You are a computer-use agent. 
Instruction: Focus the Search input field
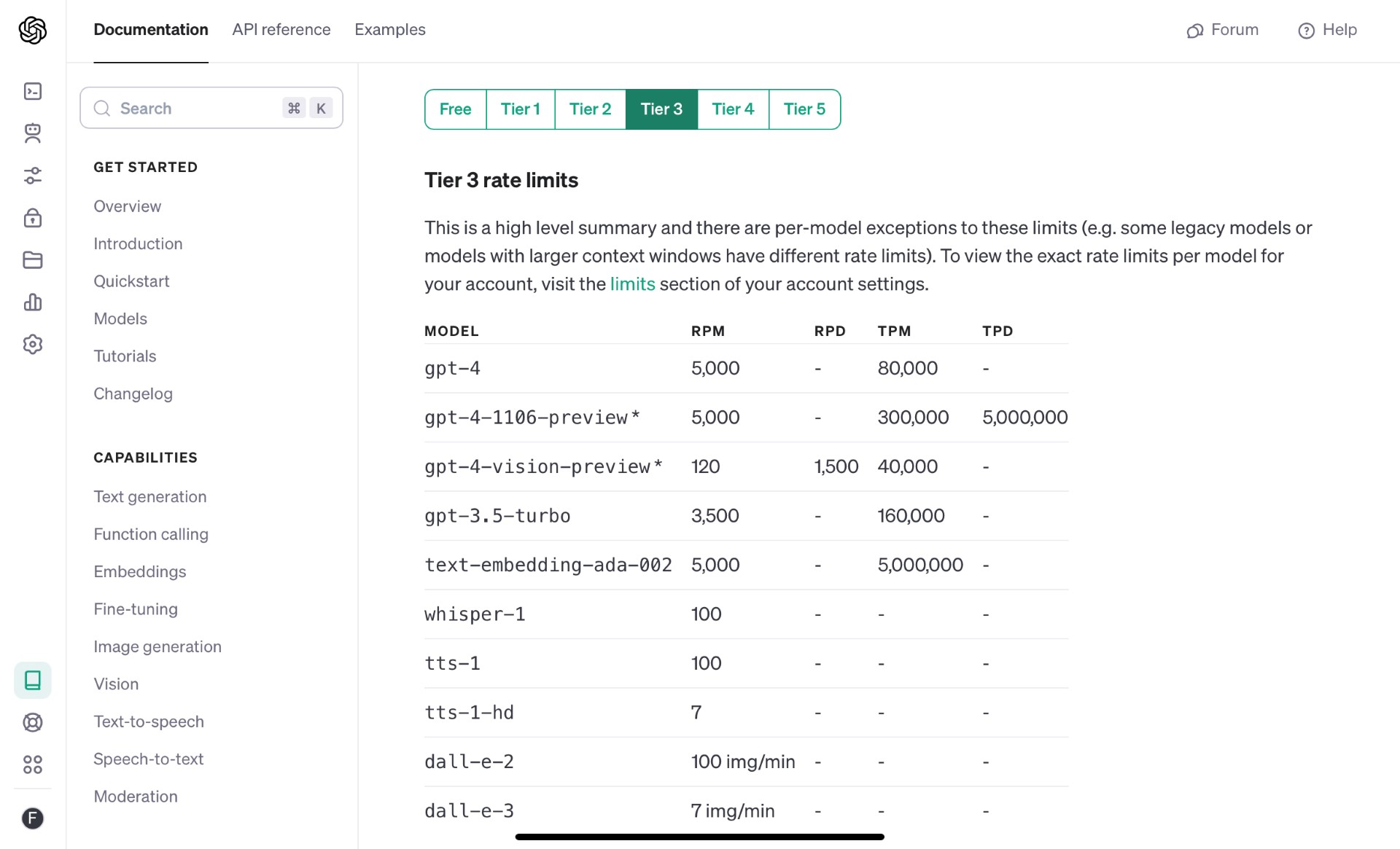coord(211,109)
